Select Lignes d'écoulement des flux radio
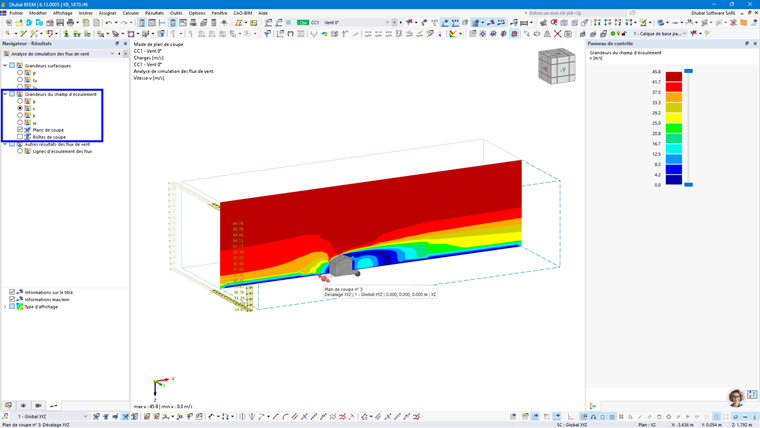760x428 pixels. click(20, 151)
